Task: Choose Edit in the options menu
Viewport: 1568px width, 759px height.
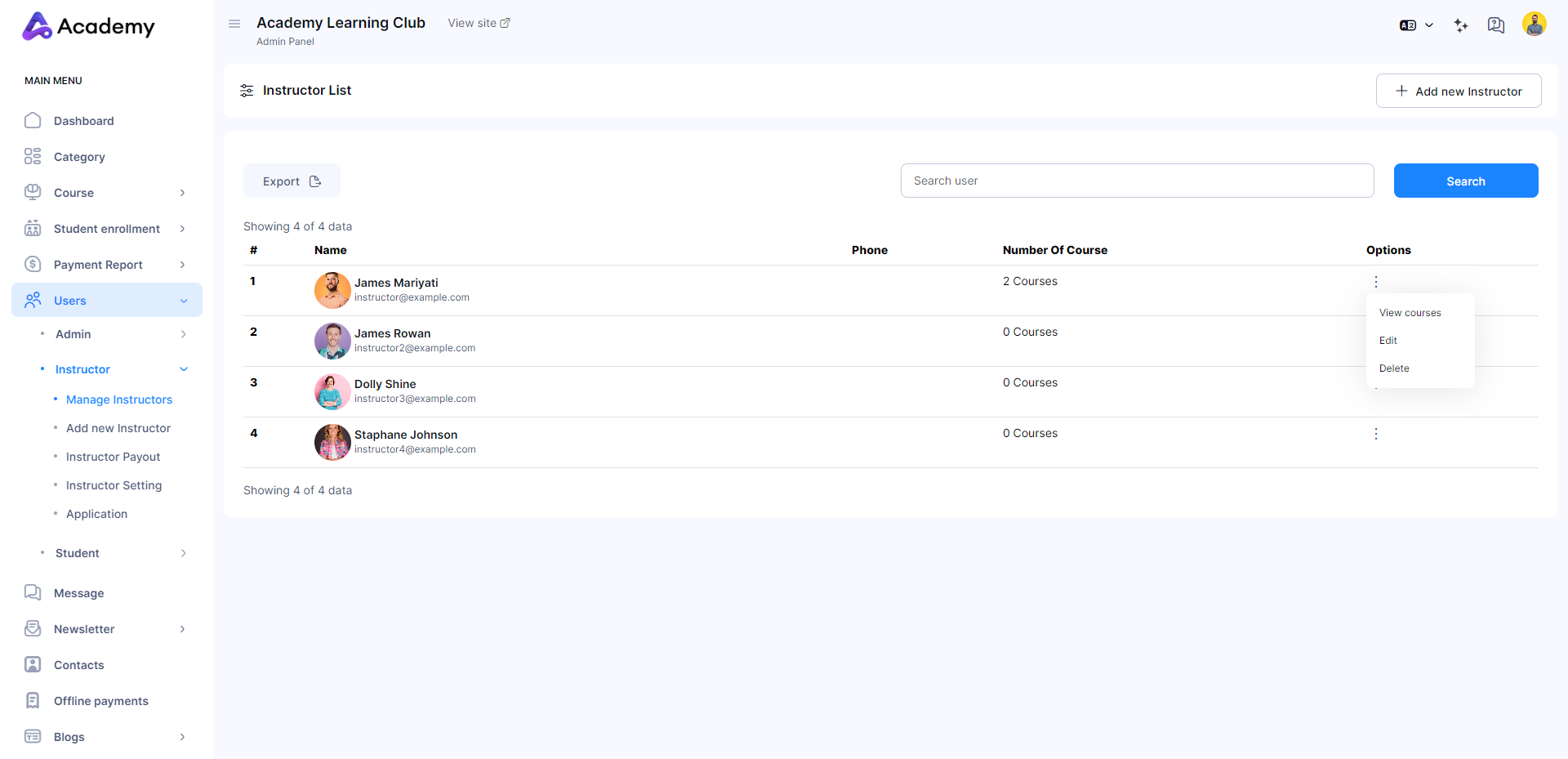Action: pos(1388,341)
